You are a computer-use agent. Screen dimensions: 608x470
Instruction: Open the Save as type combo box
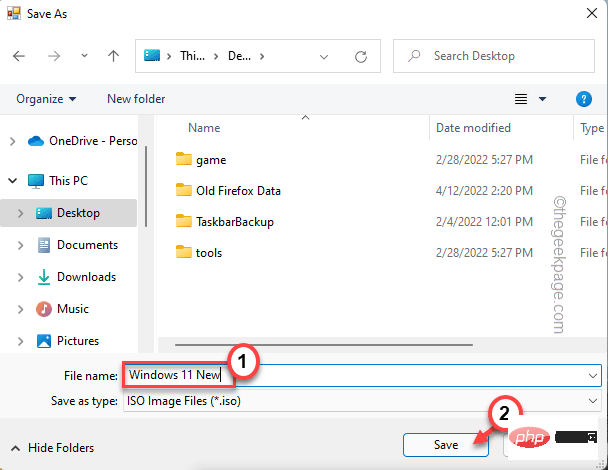tap(362, 401)
